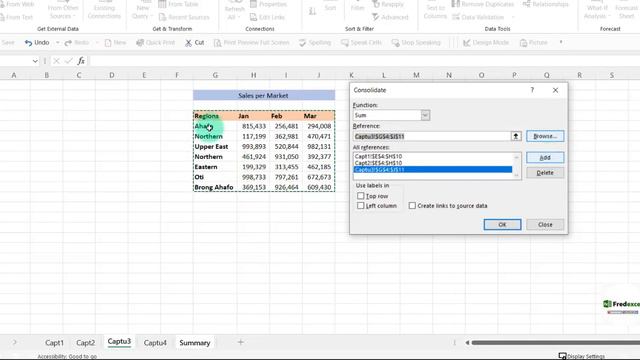Run the Spelling check tool

[315, 42]
